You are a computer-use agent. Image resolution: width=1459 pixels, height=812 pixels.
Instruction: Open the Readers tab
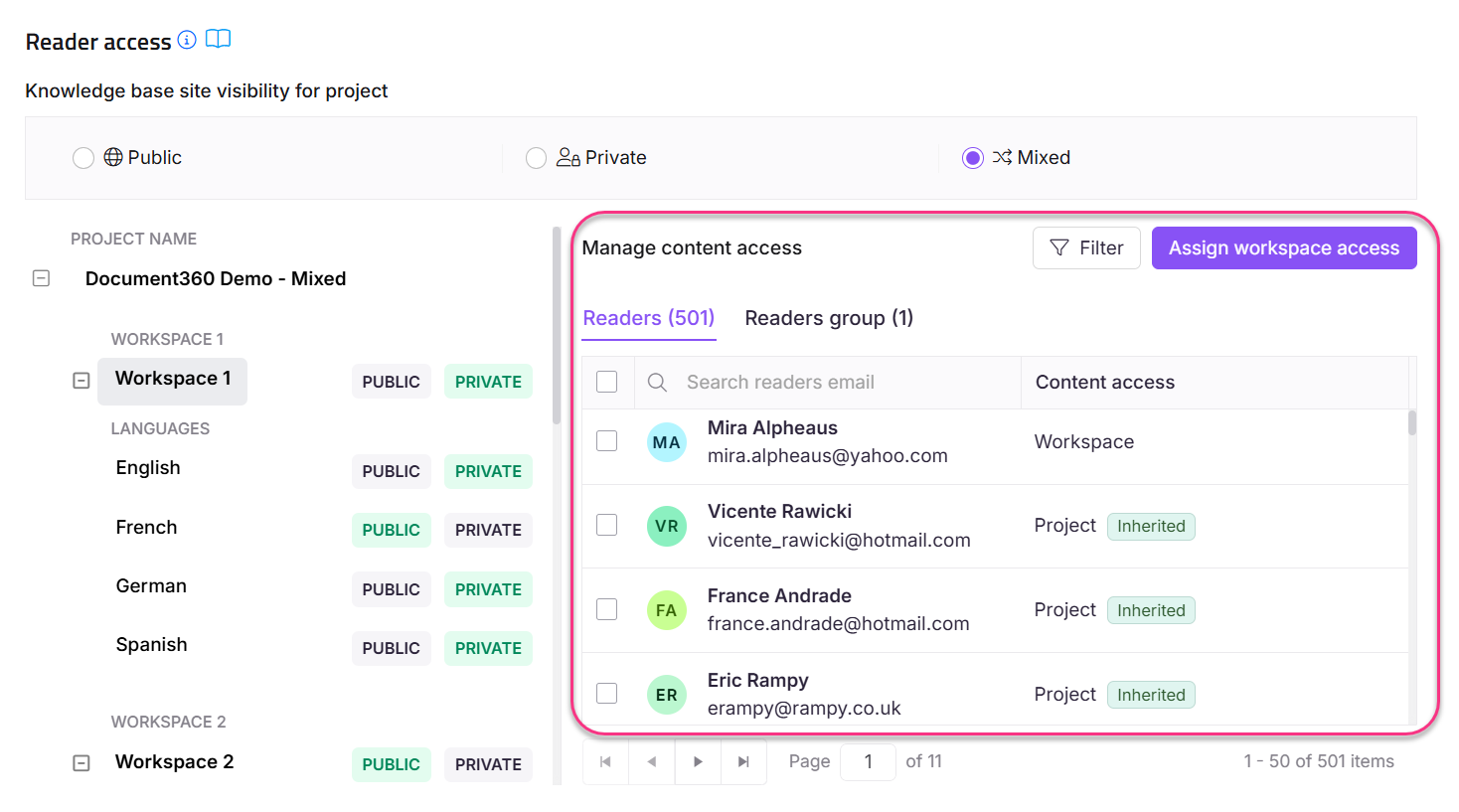click(x=648, y=317)
